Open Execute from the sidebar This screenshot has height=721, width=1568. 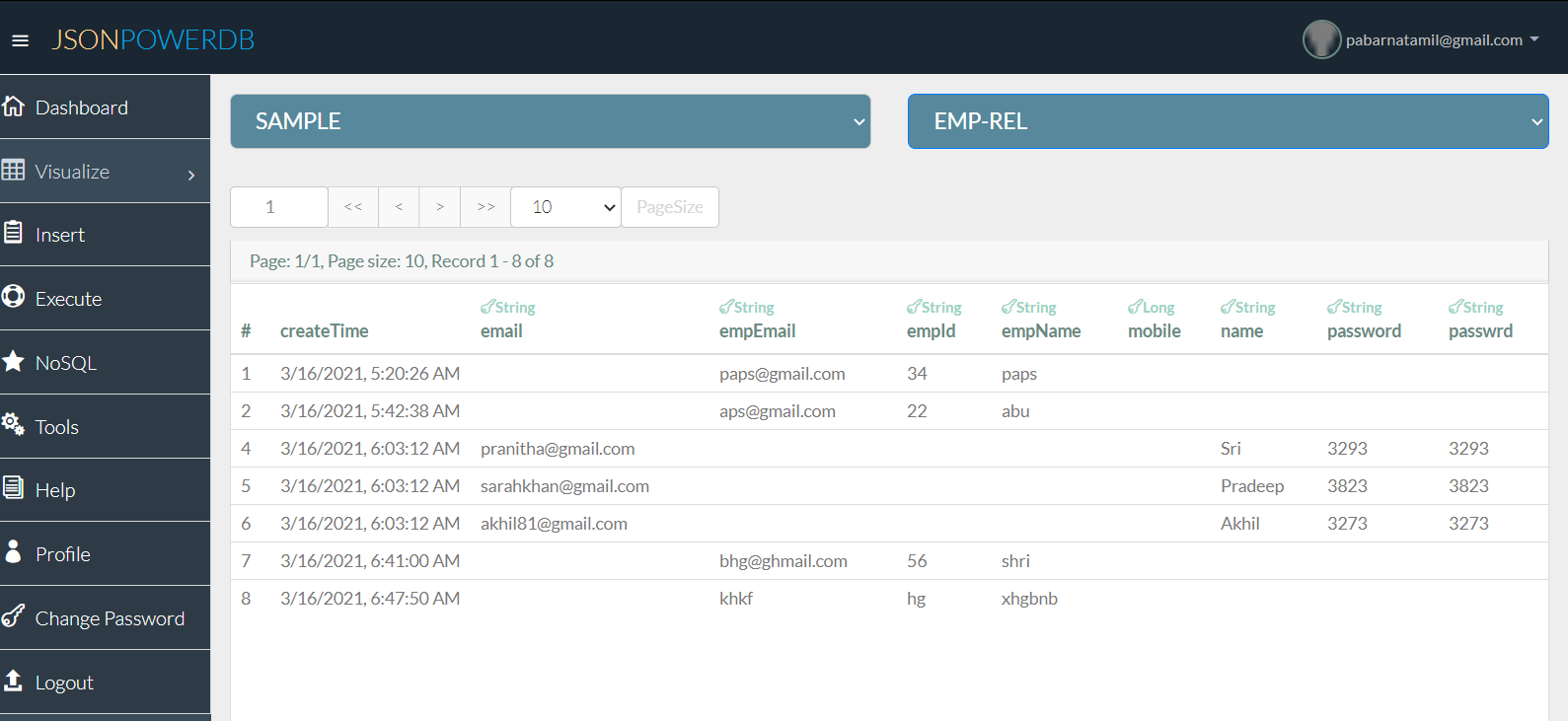tap(105, 299)
